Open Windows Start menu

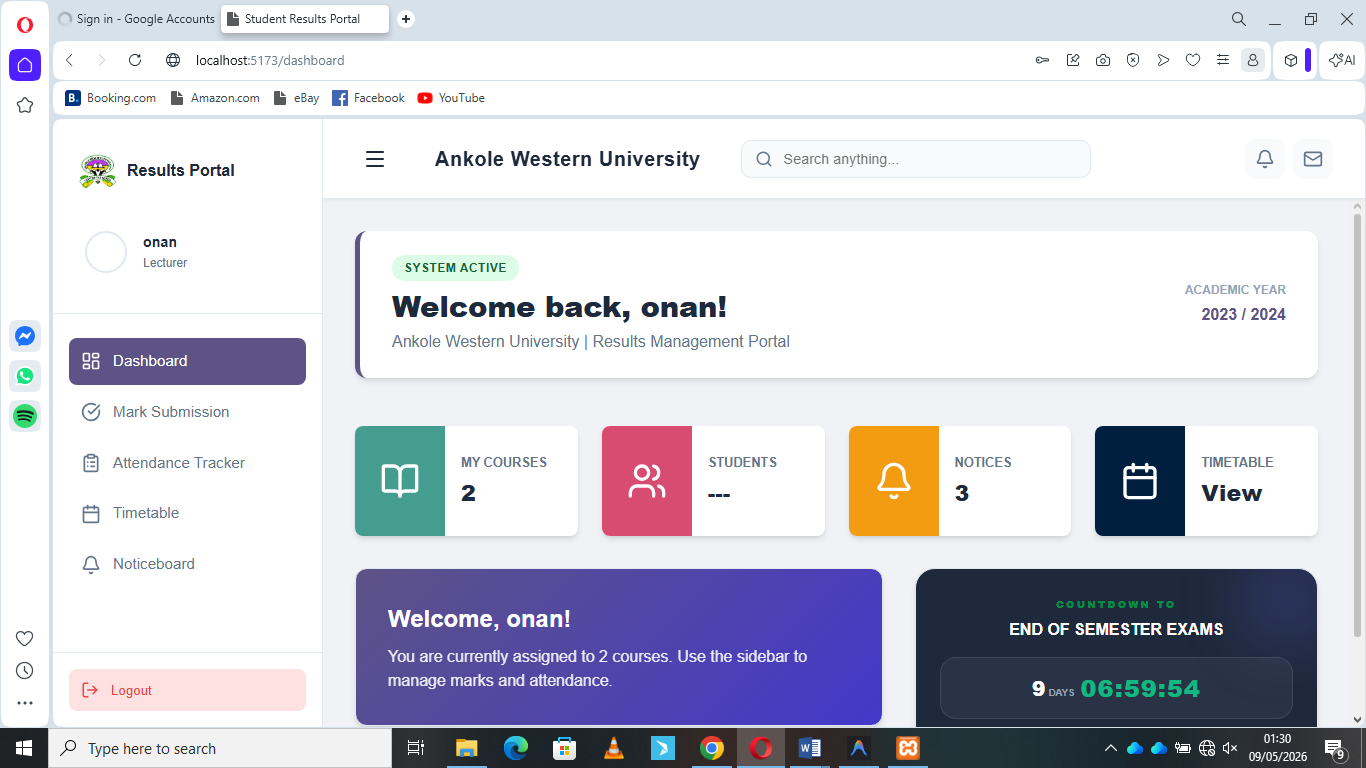click(x=24, y=748)
